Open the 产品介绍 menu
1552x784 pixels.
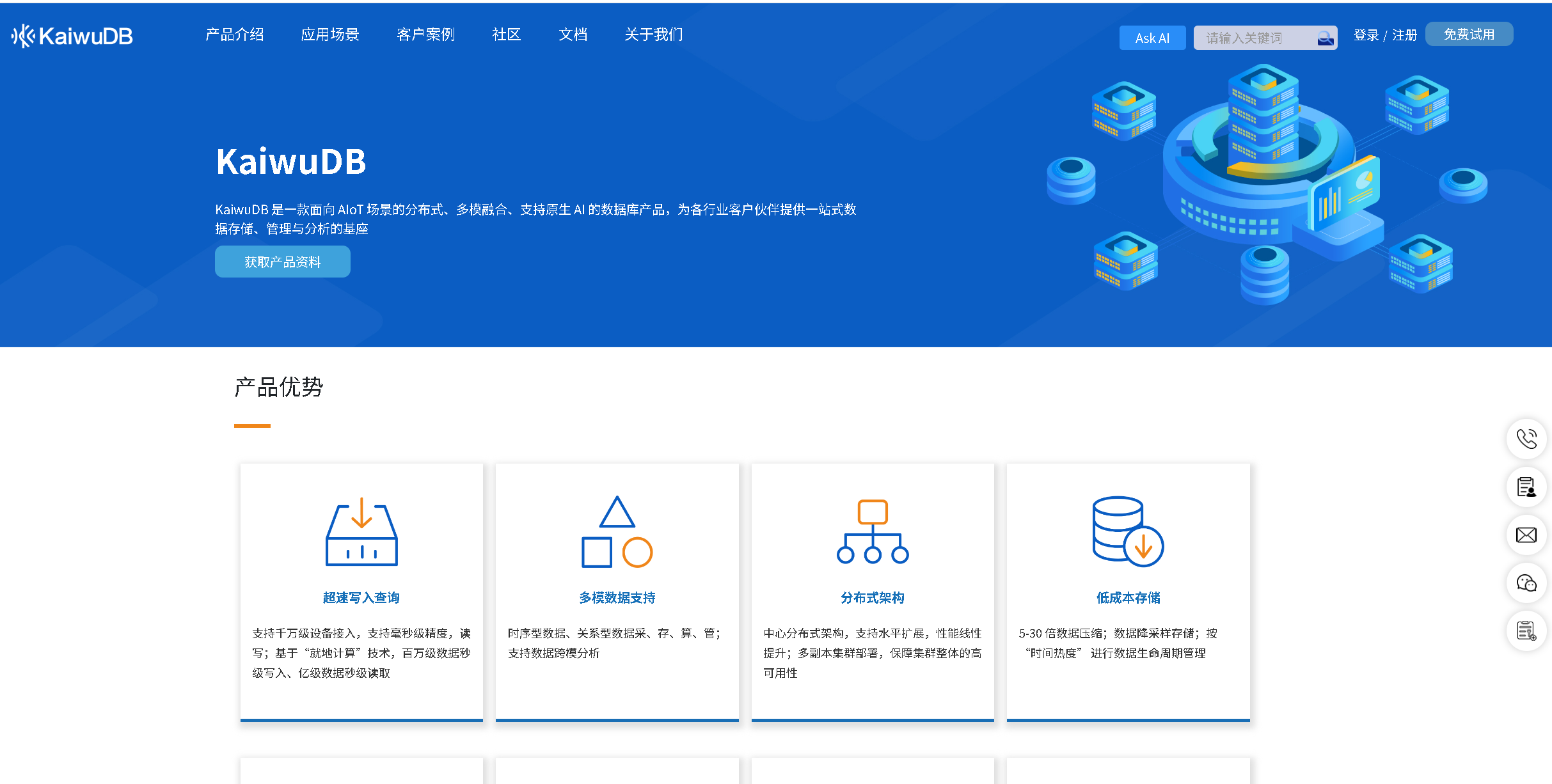[x=235, y=35]
